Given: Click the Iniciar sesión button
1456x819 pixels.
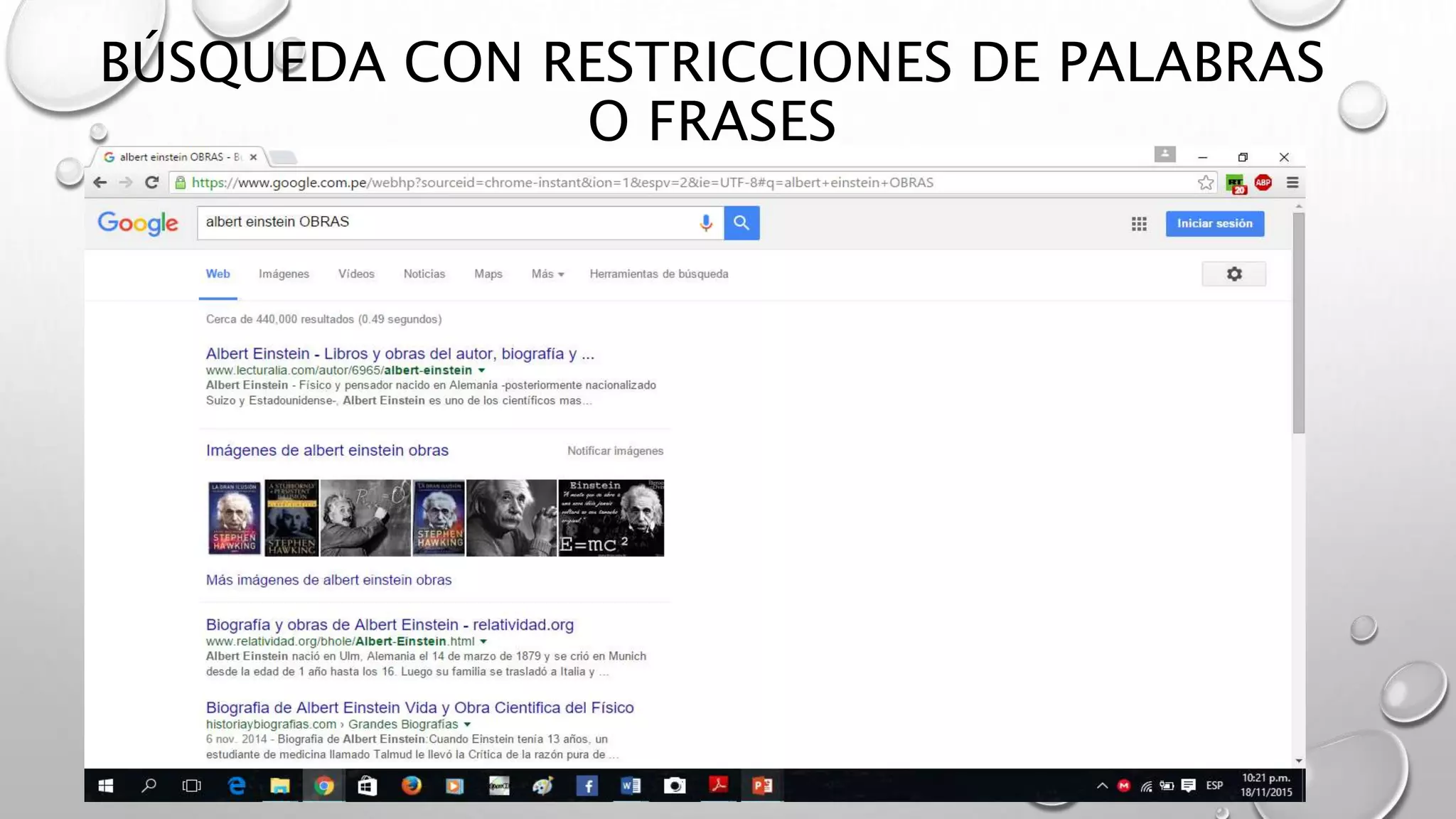Looking at the screenshot, I should (x=1214, y=224).
